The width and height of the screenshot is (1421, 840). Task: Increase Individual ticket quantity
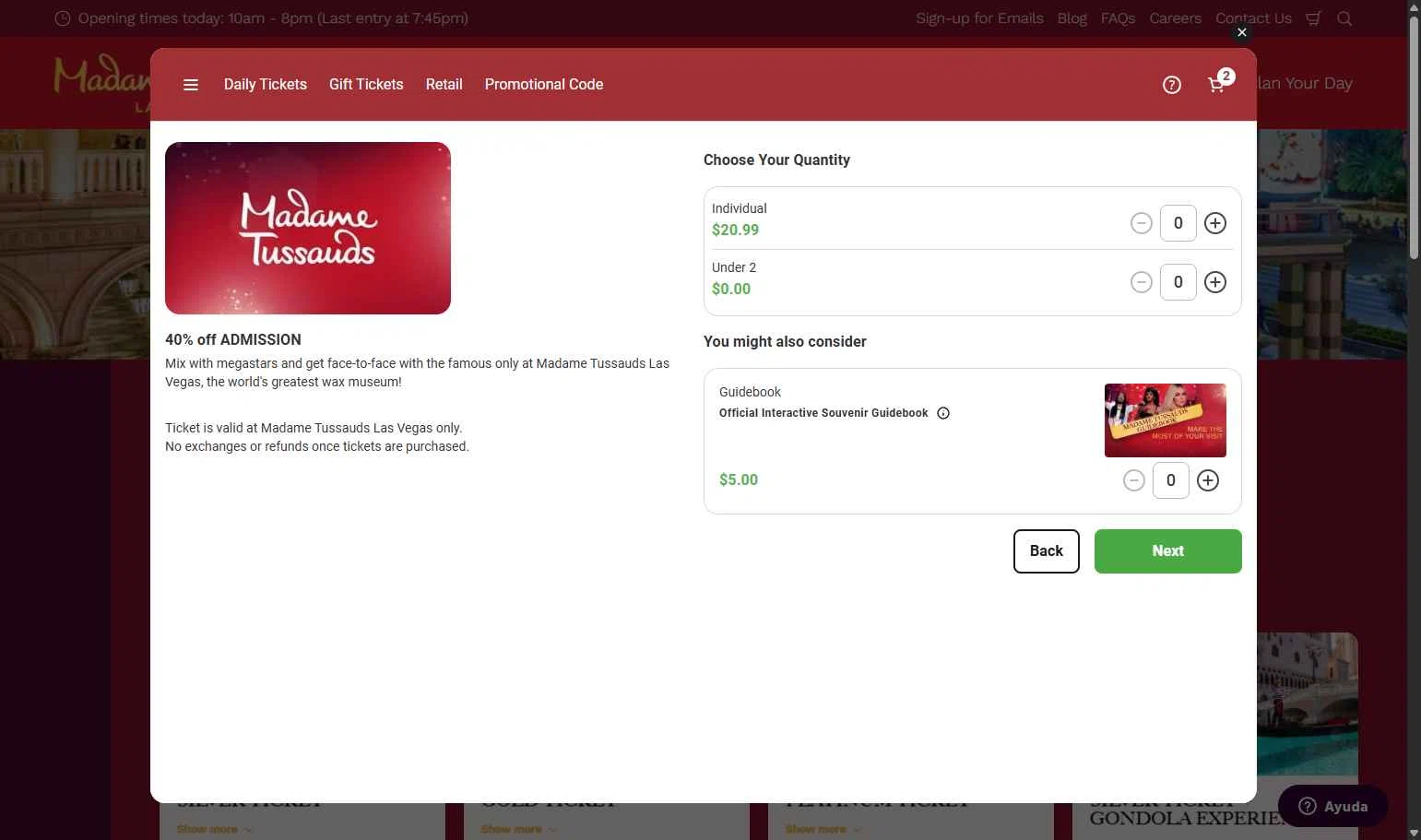pos(1215,223)
